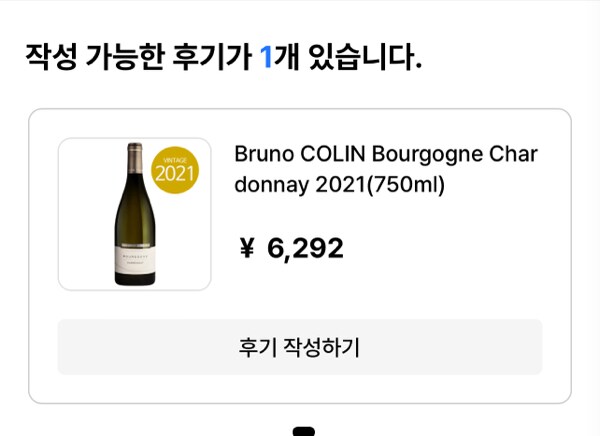
Task: Click the yen currency symbol
Action: click(x=247, y=248)
